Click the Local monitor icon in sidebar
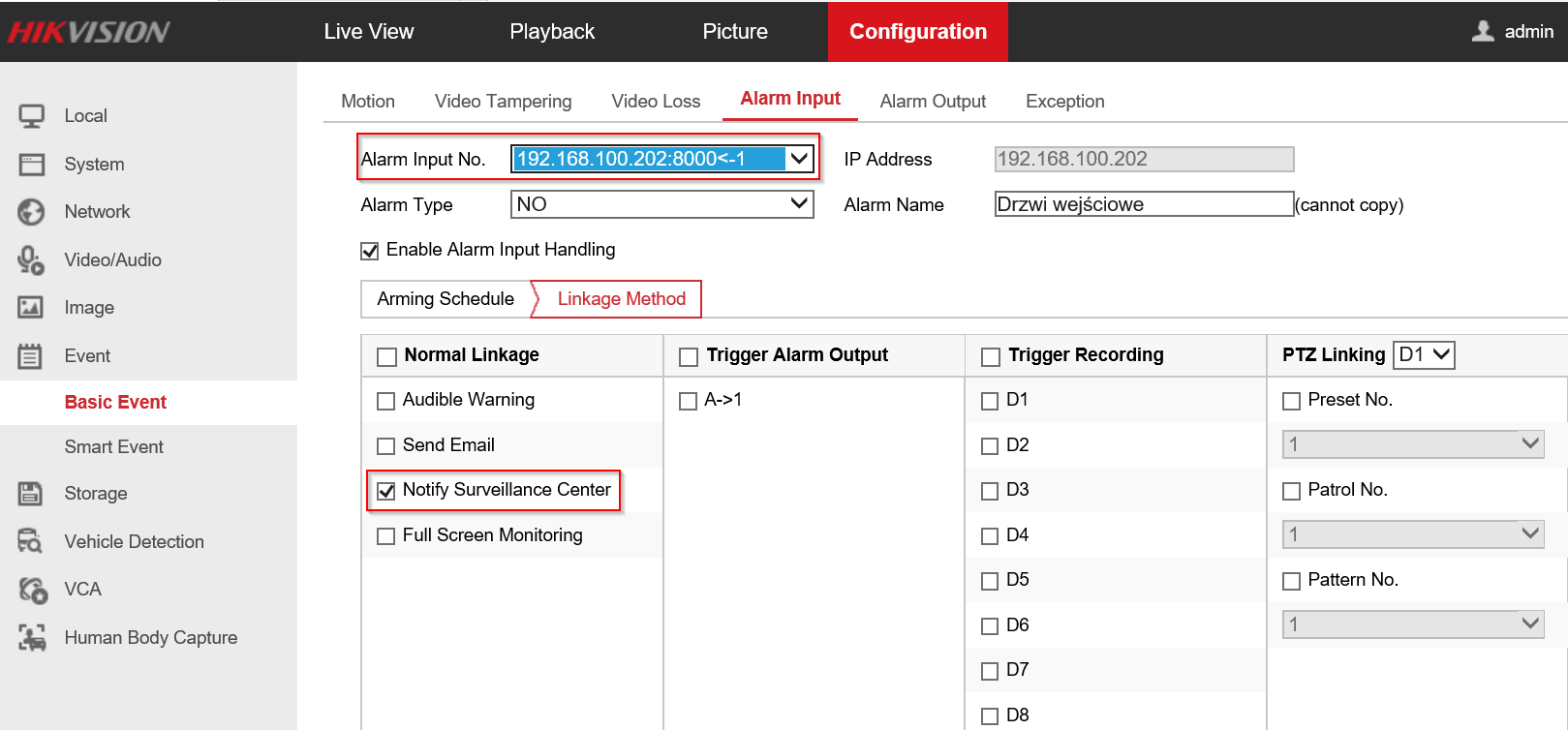Image resolution: width=1568 pixels, height=730 pixels. click(x=31, y=116)
